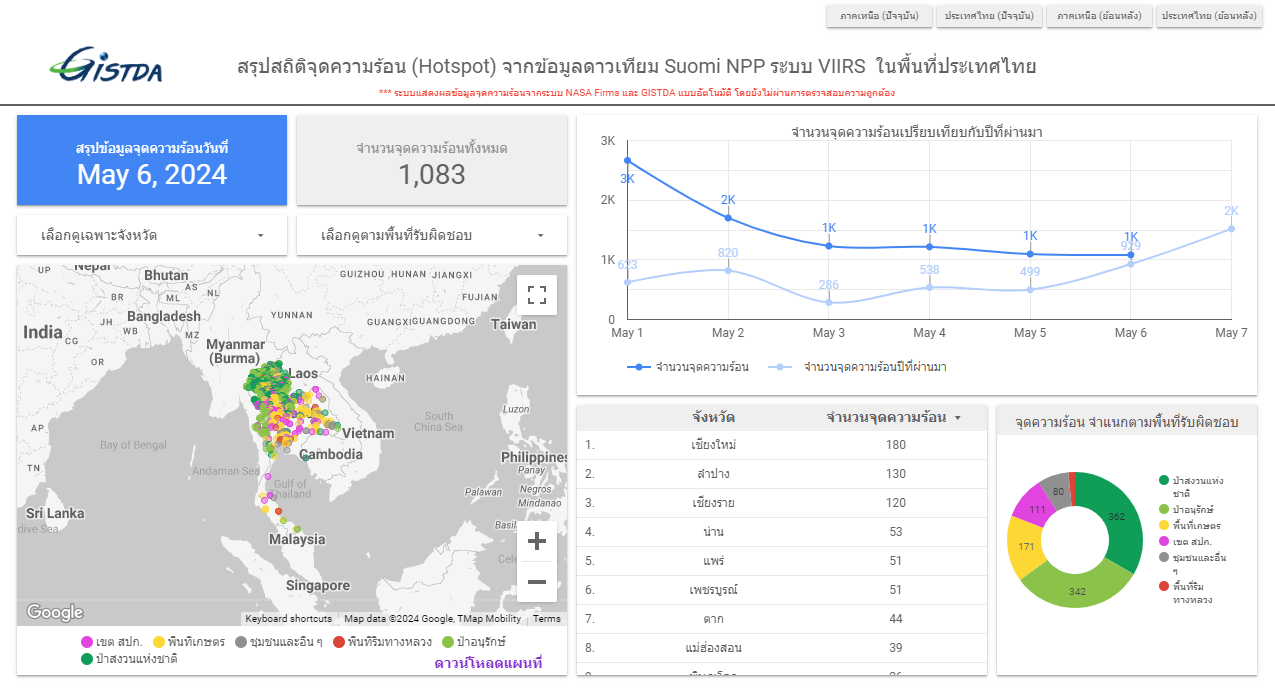Viewport: 1275px width, 688px height.
Task: Click the Google logo on the map
Action: (55, 612)
